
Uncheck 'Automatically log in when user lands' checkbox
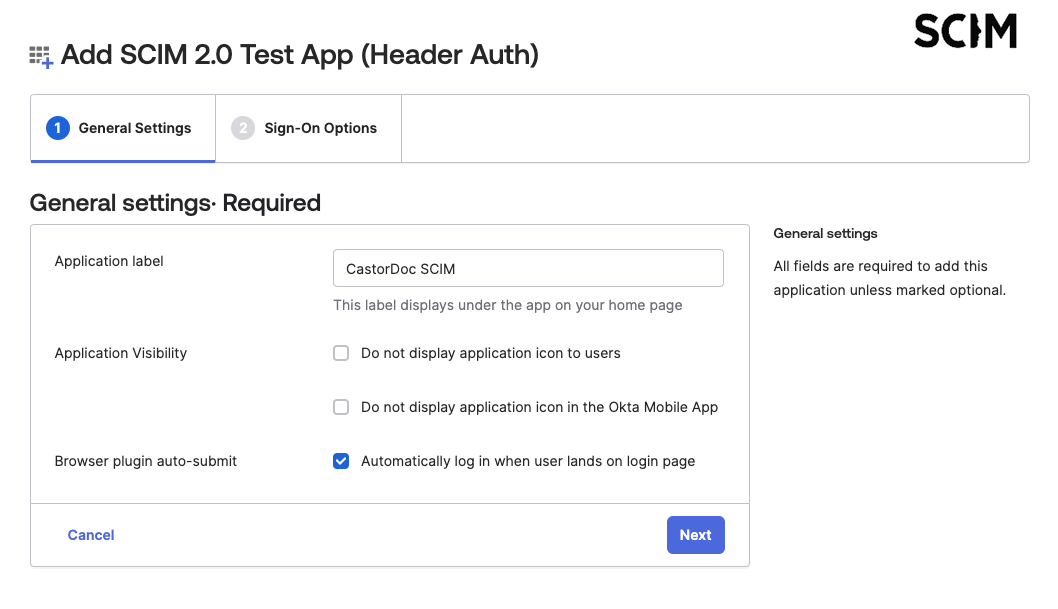click(341, 461)
